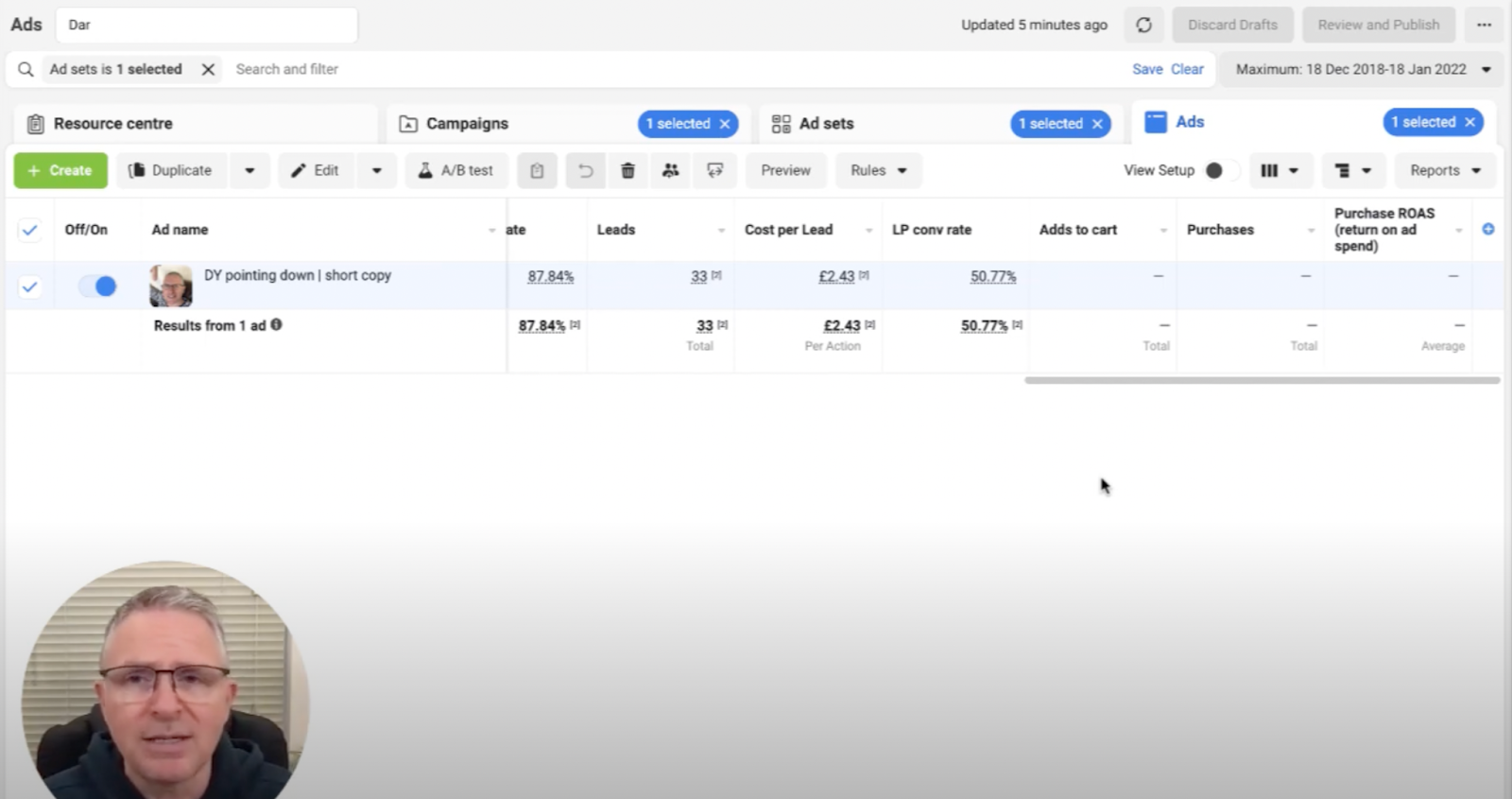This screenshot has width=1512, height=799.
Task: Clear the Ads selection badge
Action: pos(1469,122)
